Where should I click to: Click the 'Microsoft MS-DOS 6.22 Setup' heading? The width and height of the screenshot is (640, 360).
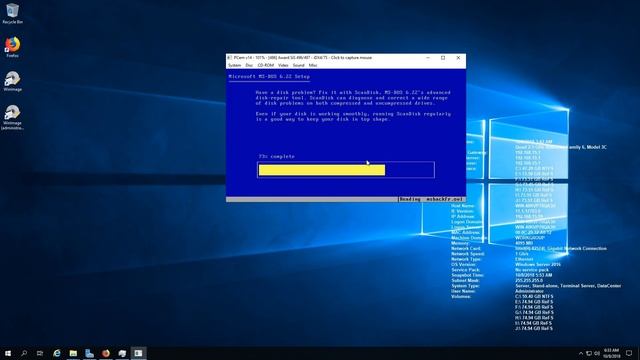click(x=269, y=76)
